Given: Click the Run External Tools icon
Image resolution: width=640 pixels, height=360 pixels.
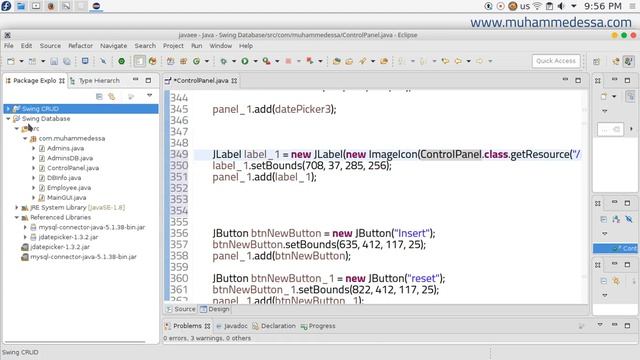Looking at the screenshot, I should (267, 61).
